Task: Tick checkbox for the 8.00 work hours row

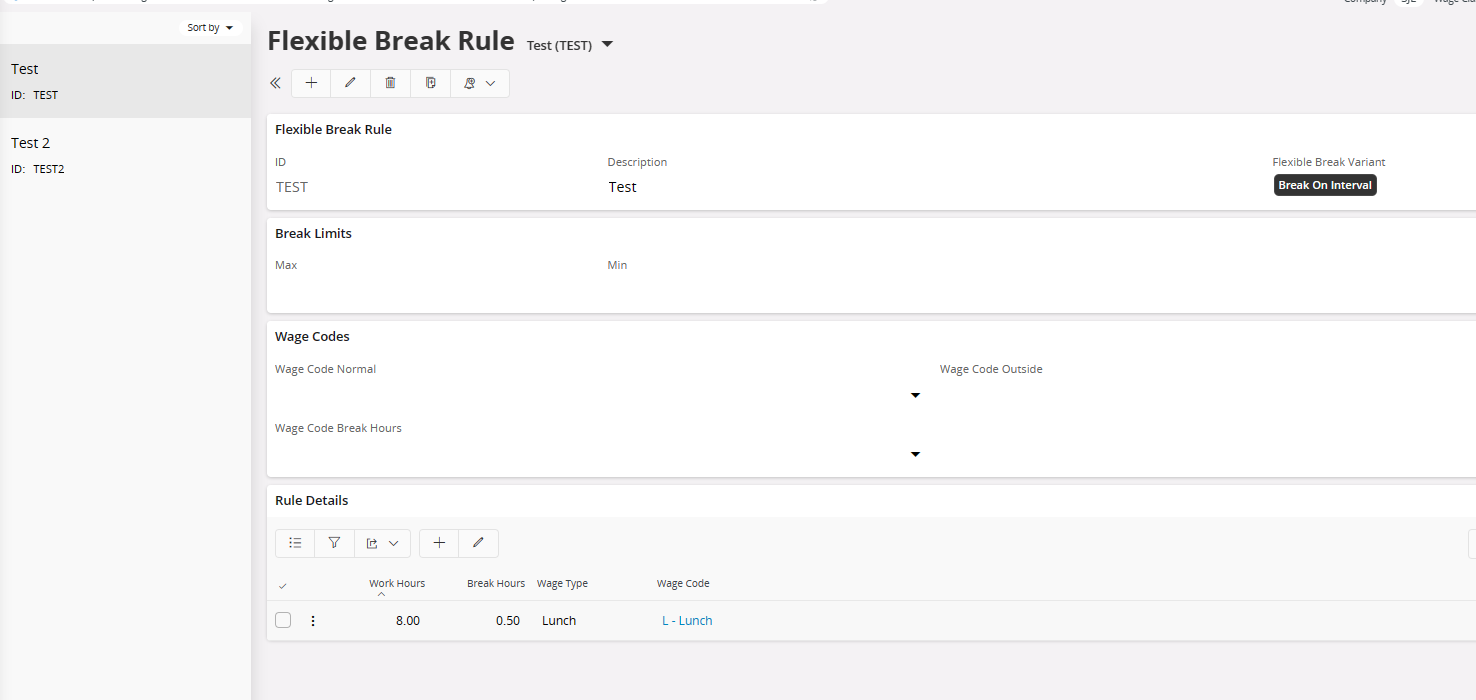Action: click(x=283, y=620)
